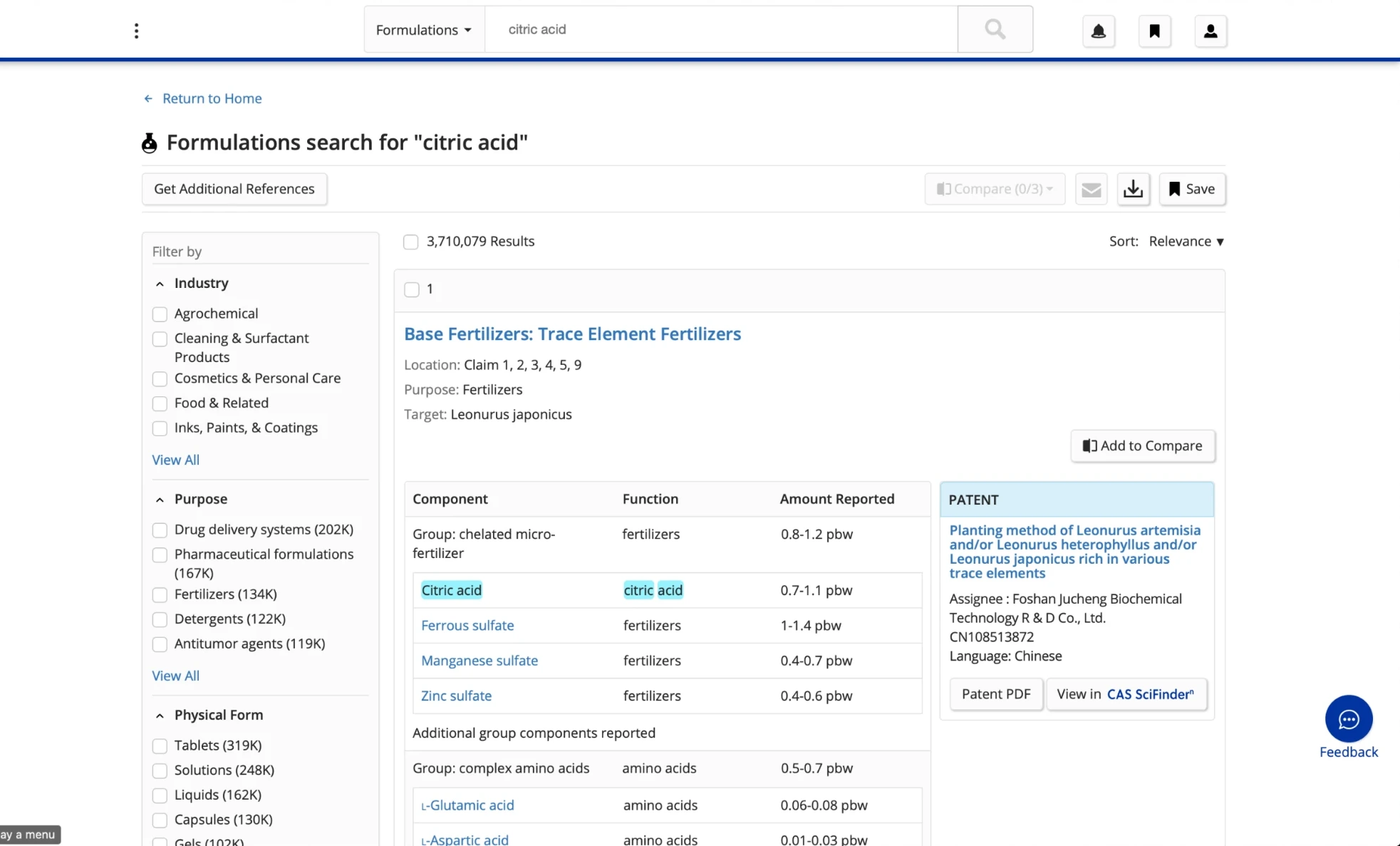Collapse the Purpose filter section
The width and height of the screenshot is (1400, 846).
(160, 500)
